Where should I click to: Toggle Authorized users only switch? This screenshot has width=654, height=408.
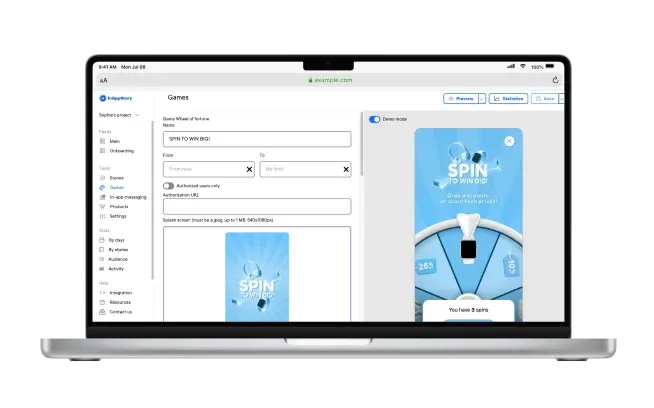click(168, 186)
